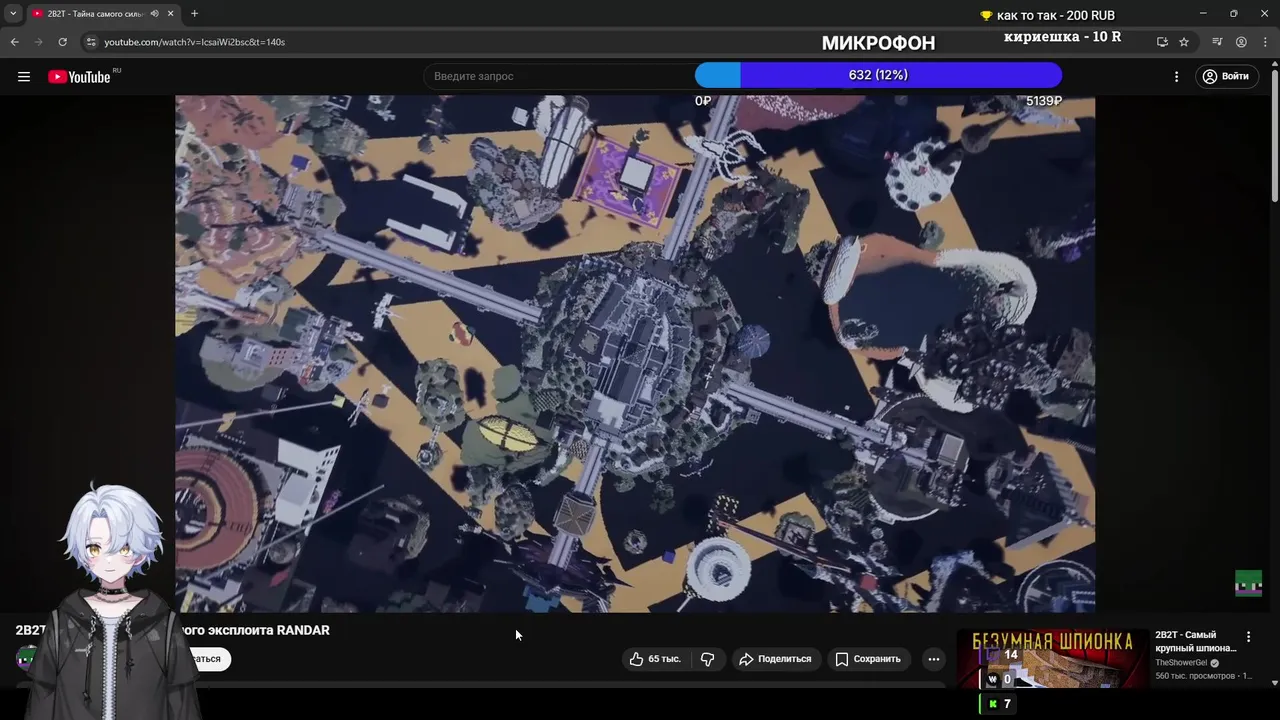Click the scrollbar down arrow
The width and height of the screenshot is (1280, 720).
1274,683
